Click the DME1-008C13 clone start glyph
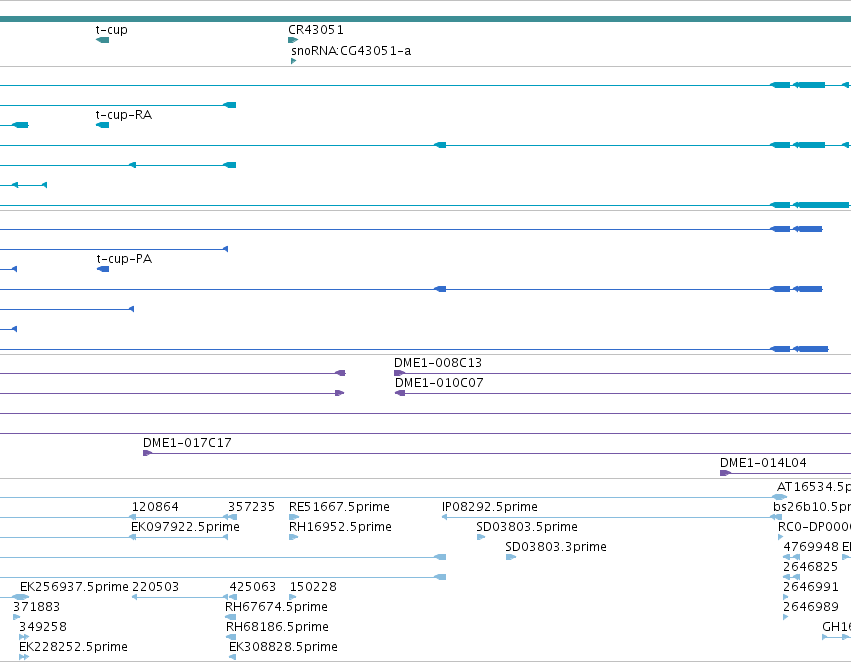Image resolution: width=851 pixels, height=662 pixels. (x=399, y=373)
